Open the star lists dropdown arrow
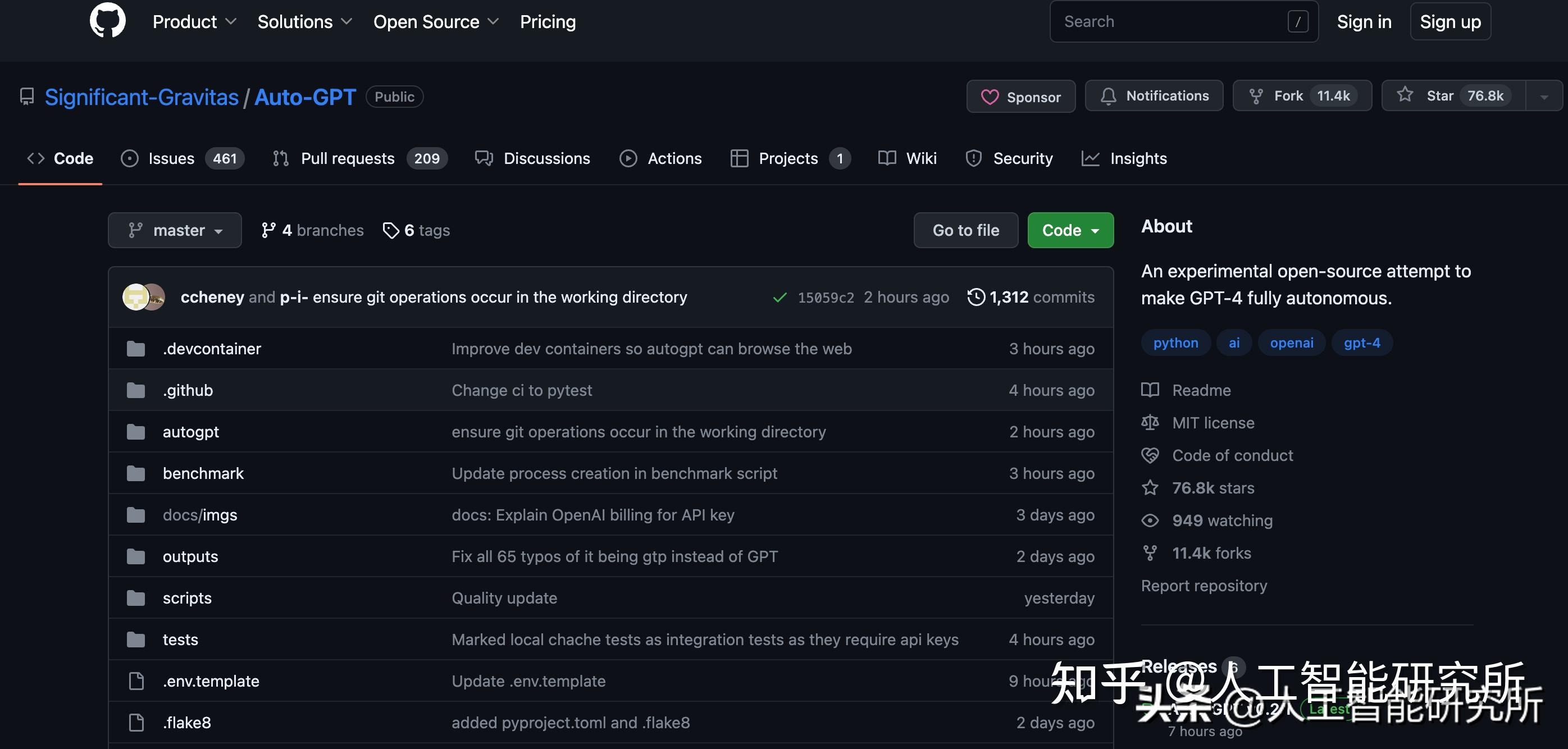This screenshot has width=1568, height=749. pyautogui.click(x=1544, y=96)
